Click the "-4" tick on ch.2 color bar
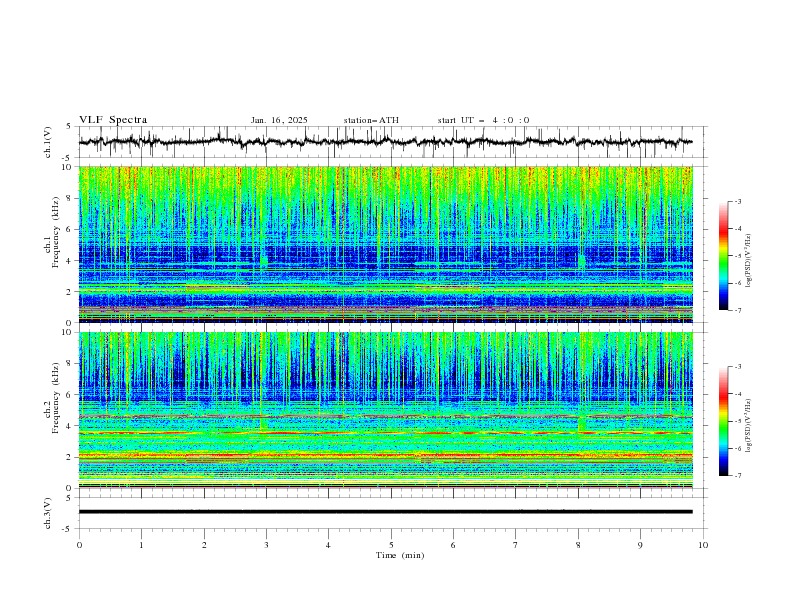 coord(737,394)
